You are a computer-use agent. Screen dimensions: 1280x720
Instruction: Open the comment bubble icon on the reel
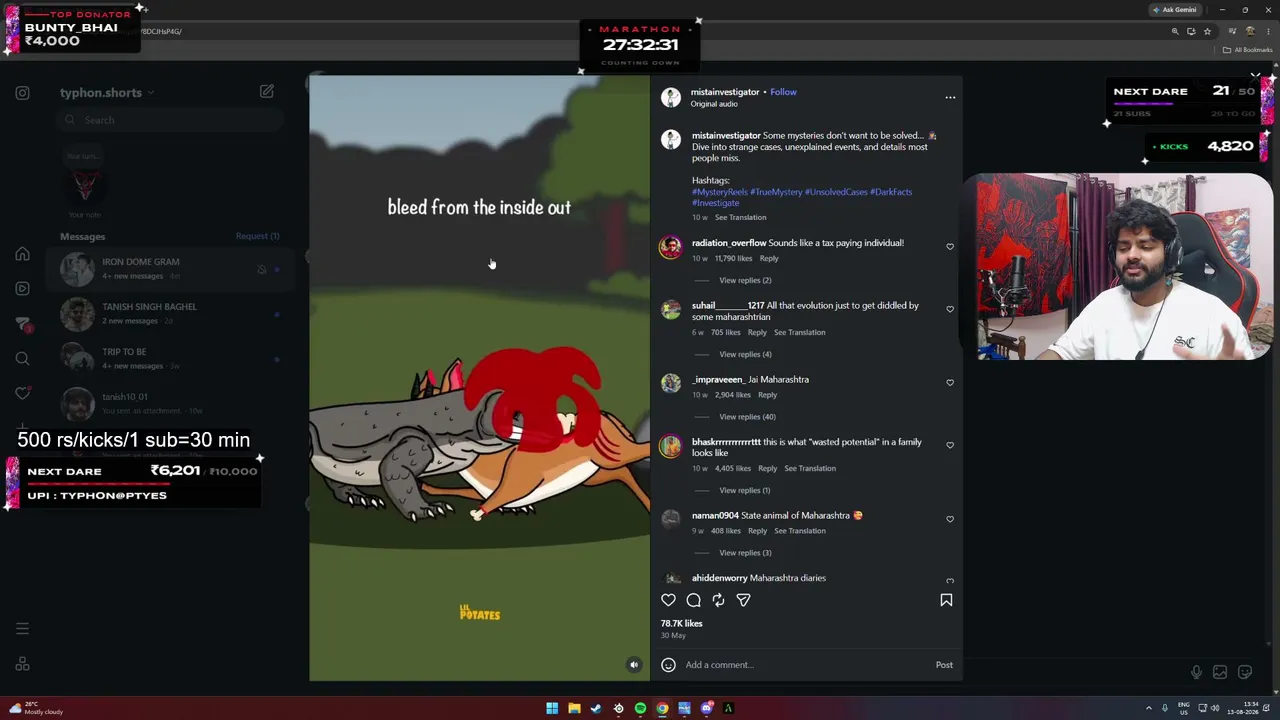(x=693, y=600)
